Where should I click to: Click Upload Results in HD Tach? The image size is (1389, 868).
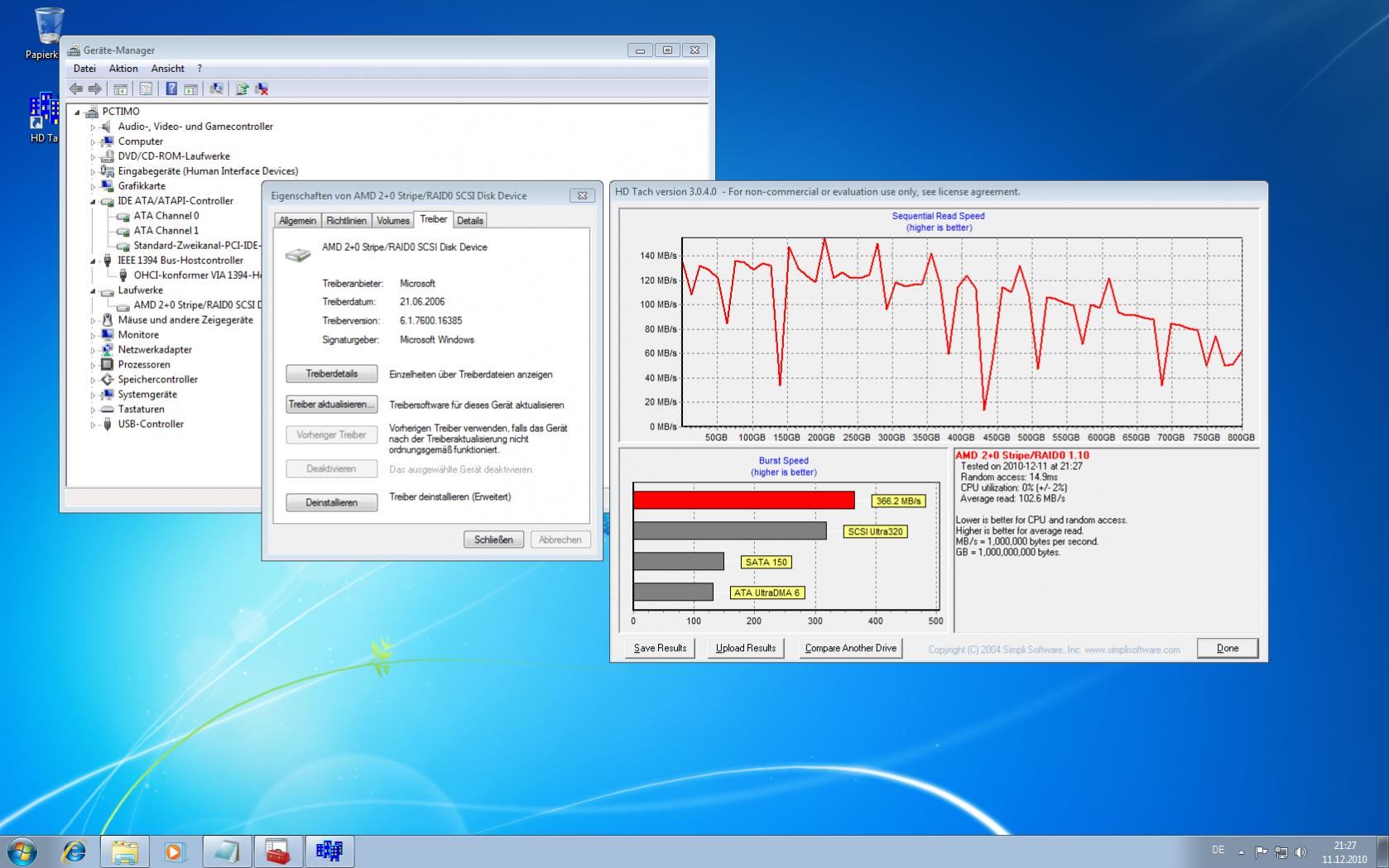coord(746,648)
